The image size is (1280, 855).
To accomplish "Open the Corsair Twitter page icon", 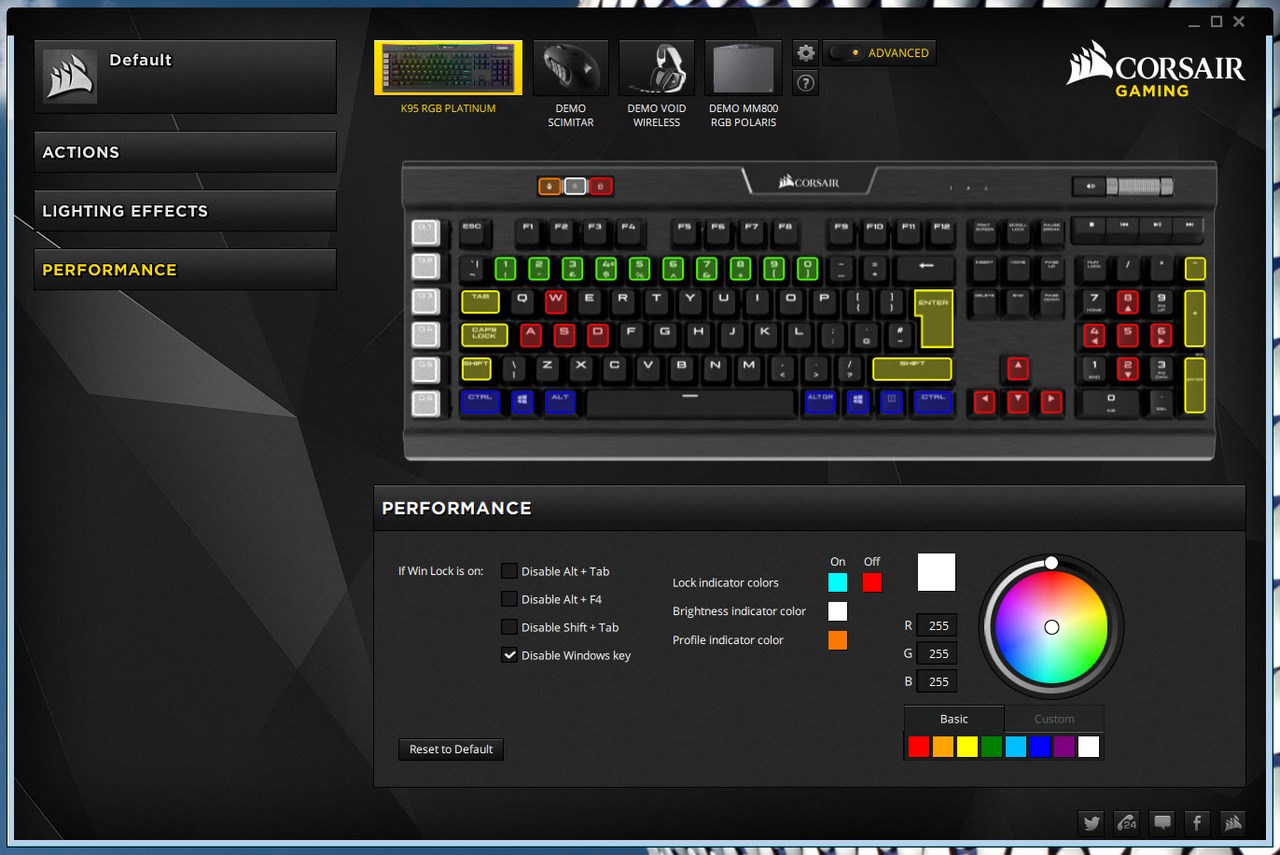I will 1092,823.
